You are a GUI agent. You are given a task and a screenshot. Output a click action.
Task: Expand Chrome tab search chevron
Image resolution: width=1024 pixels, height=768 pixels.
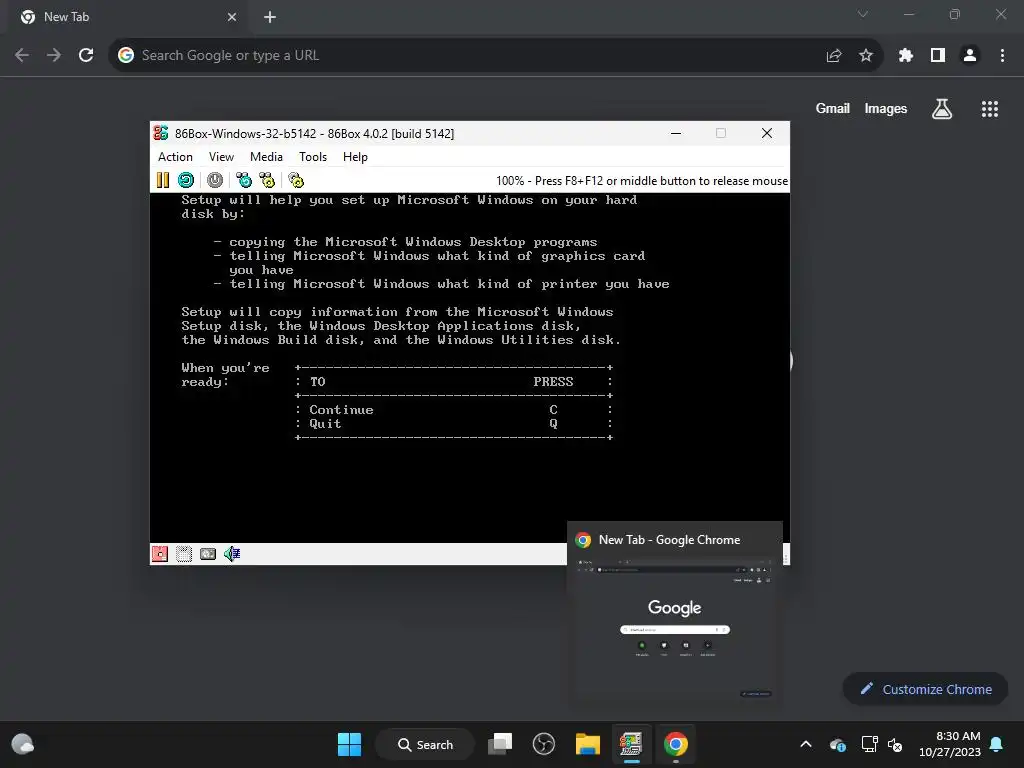pos(863,14)
